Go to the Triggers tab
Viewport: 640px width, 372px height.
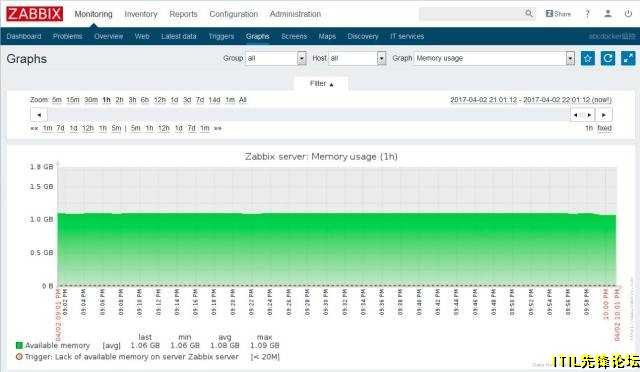(x=221, y=36)
